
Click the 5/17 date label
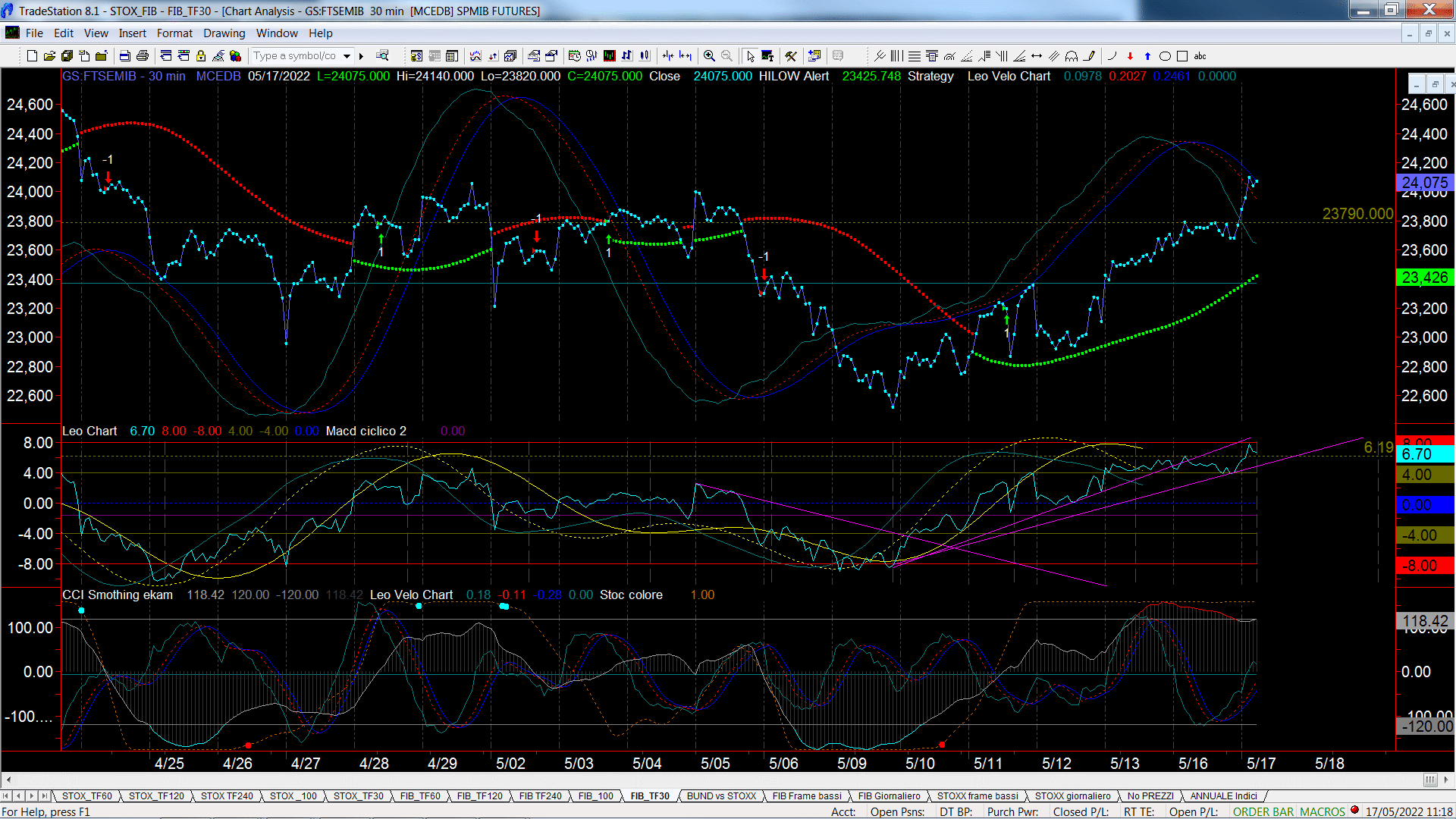(1261, 764)
